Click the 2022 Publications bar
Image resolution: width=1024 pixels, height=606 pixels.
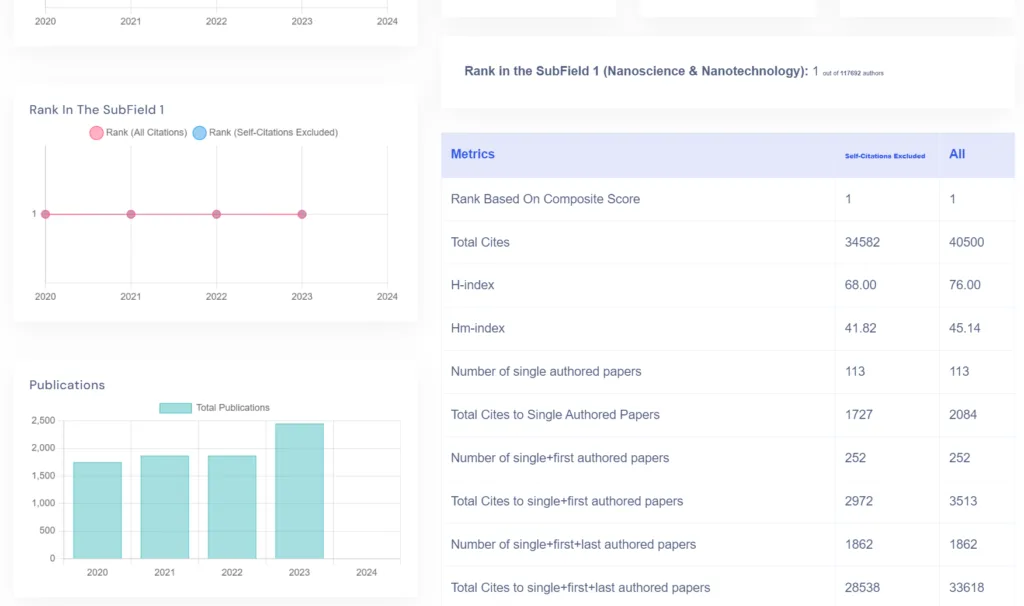(x=232, y=507)
